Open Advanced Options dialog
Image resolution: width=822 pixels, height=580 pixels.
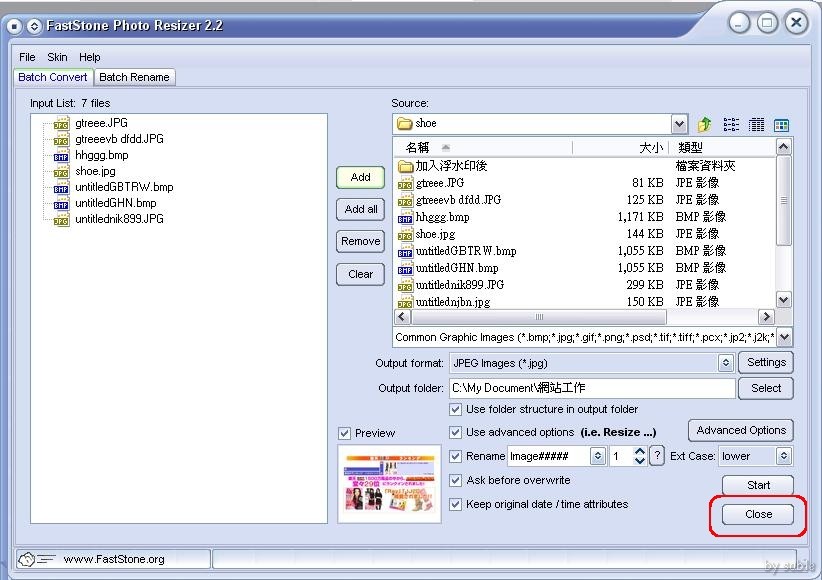tap(741, 430)
